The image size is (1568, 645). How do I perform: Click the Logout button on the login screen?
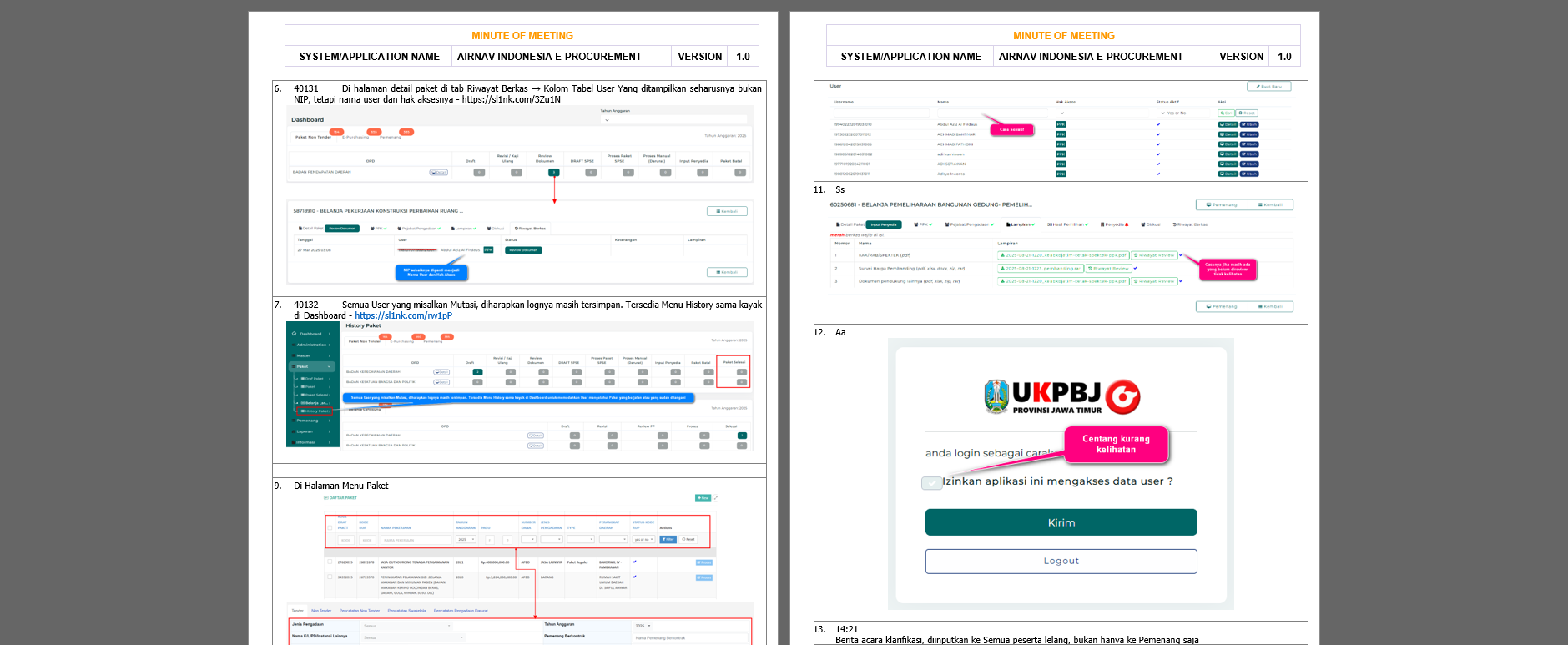[x=1061, y=561]
